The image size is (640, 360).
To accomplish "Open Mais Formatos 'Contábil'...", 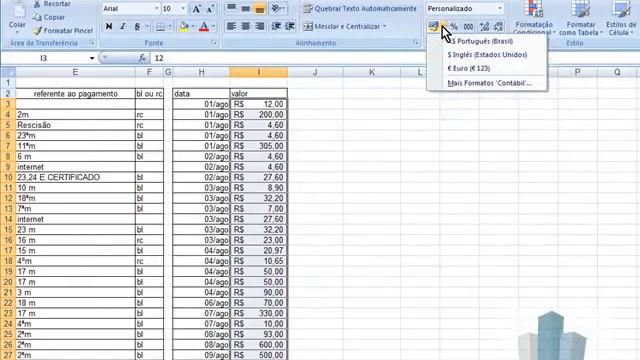I will click(x=487, y=83).
